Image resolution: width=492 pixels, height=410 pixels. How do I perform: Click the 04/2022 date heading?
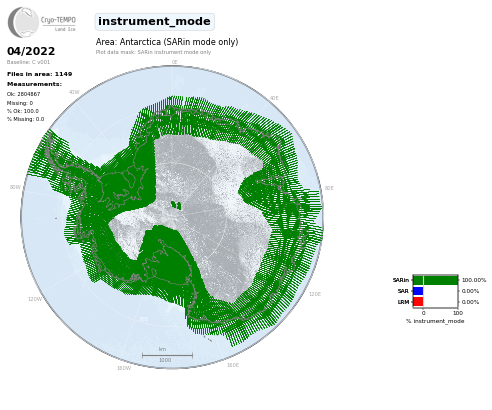31,51
